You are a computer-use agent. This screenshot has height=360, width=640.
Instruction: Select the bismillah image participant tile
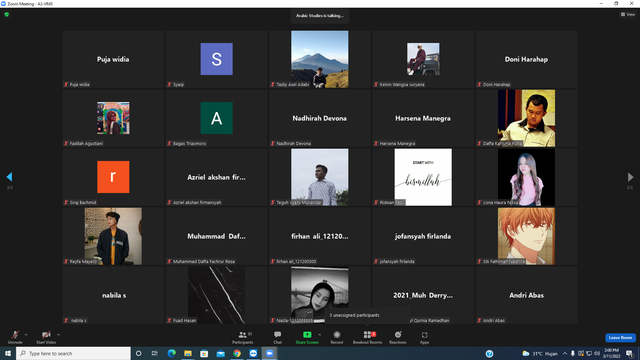(423, 177)
